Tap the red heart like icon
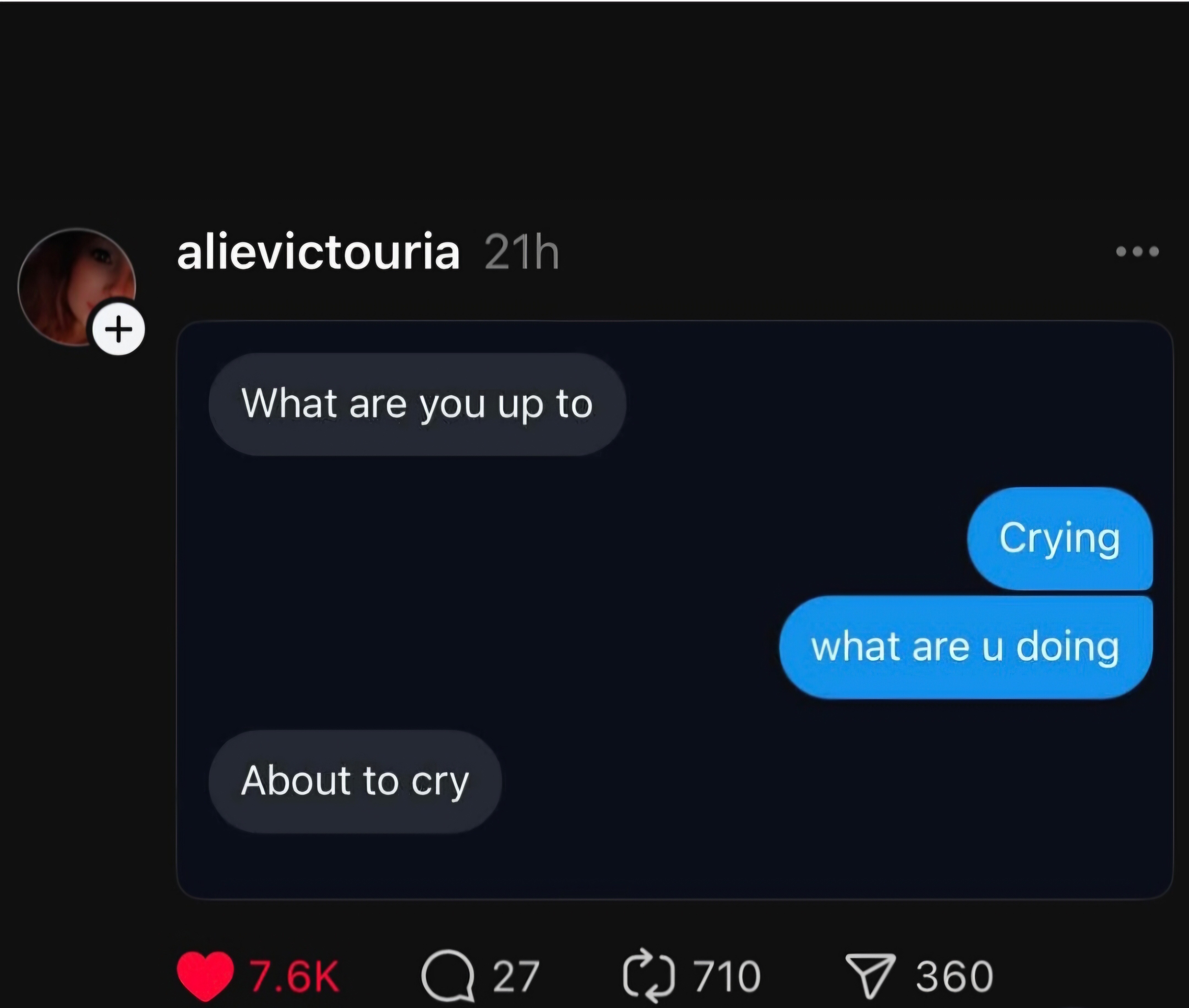 (205, 976)
